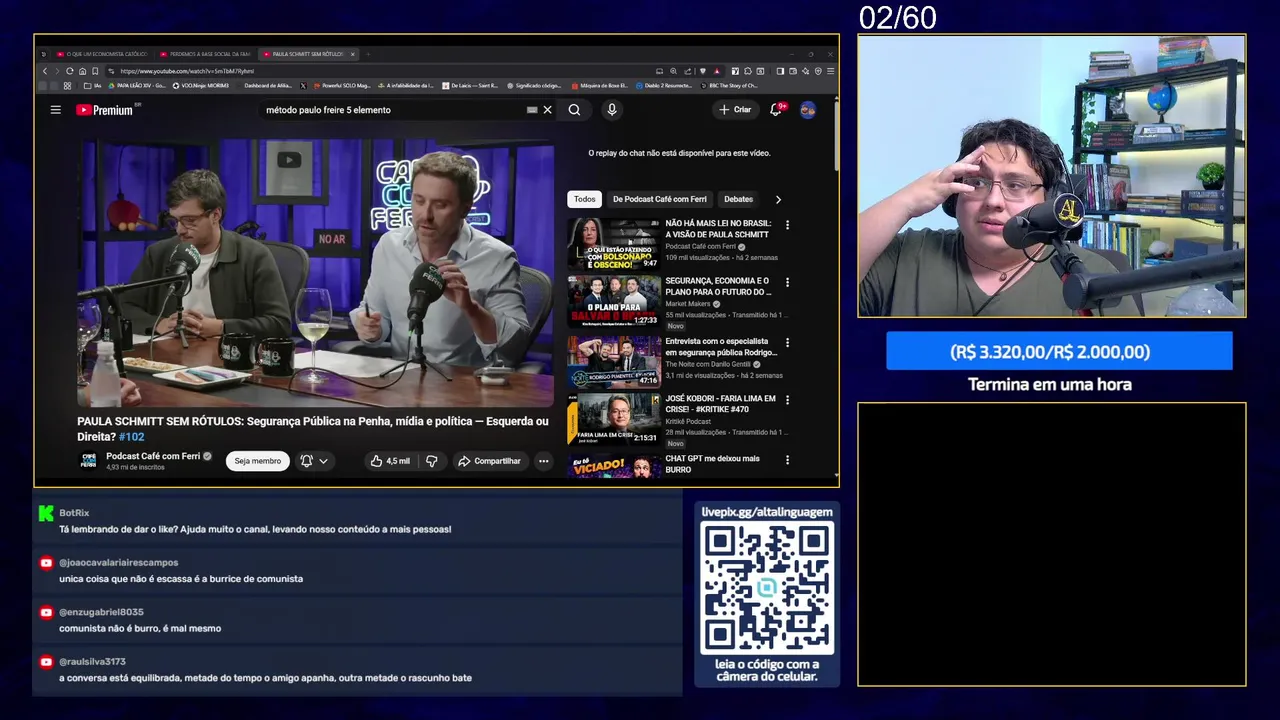Screen dimensions: 1280x720
Task: Bookmark this page with the bookmark icon
Action: pyautogui.click(x=95, y=71)
